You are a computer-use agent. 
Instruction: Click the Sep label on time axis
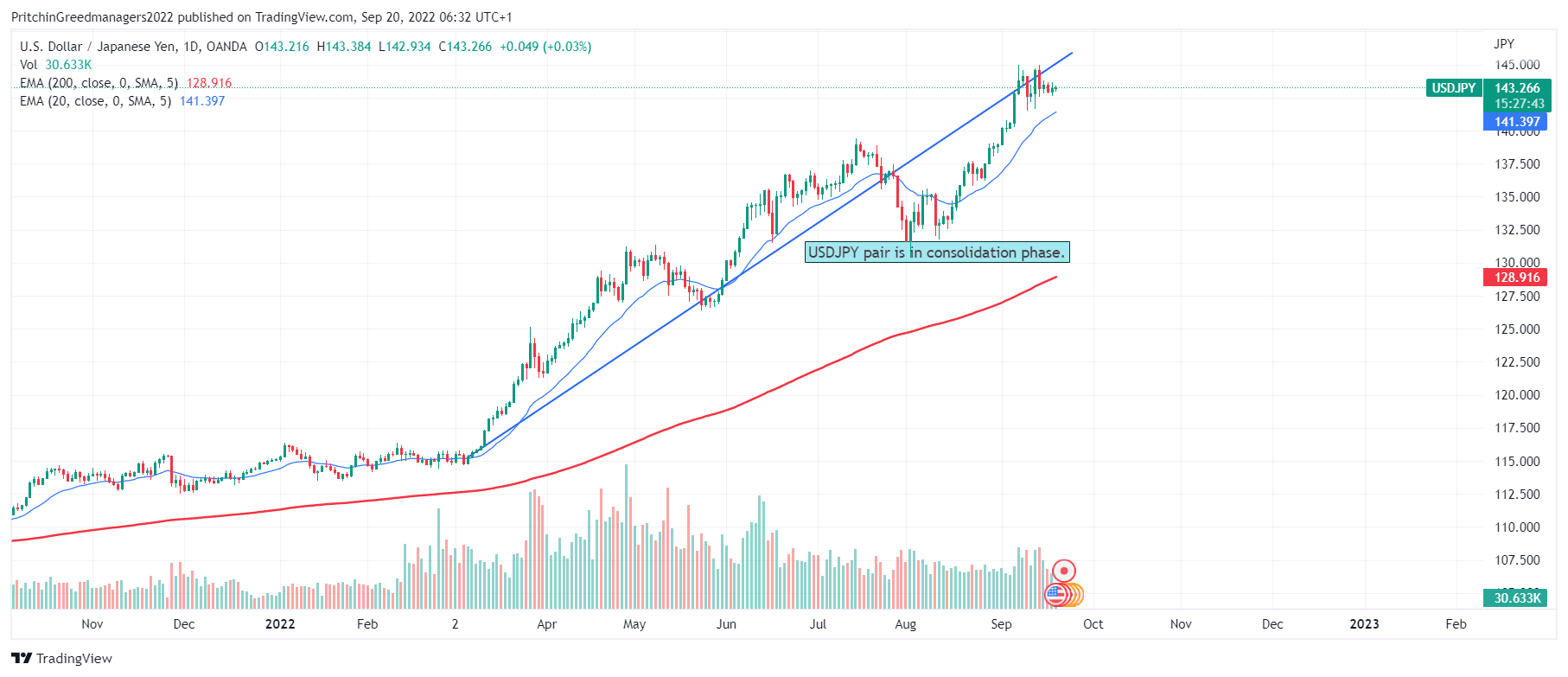tap(1001, 624)
